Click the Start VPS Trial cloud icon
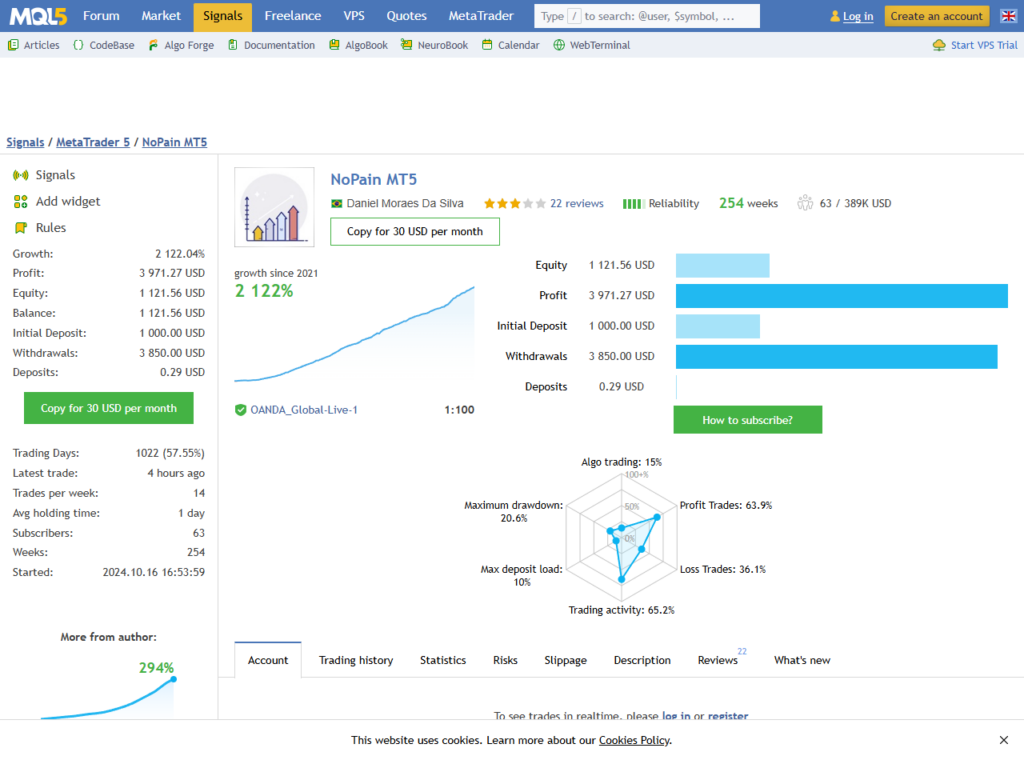 click(x=939, y=45)
